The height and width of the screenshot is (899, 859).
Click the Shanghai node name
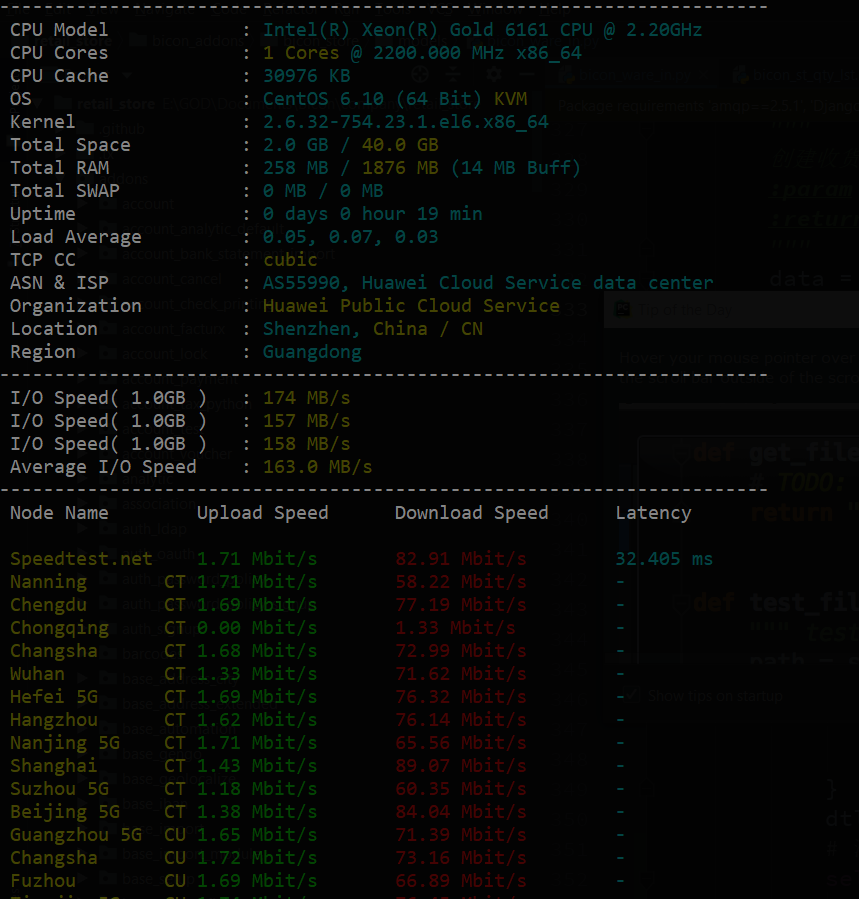click(x=54, y=765)
